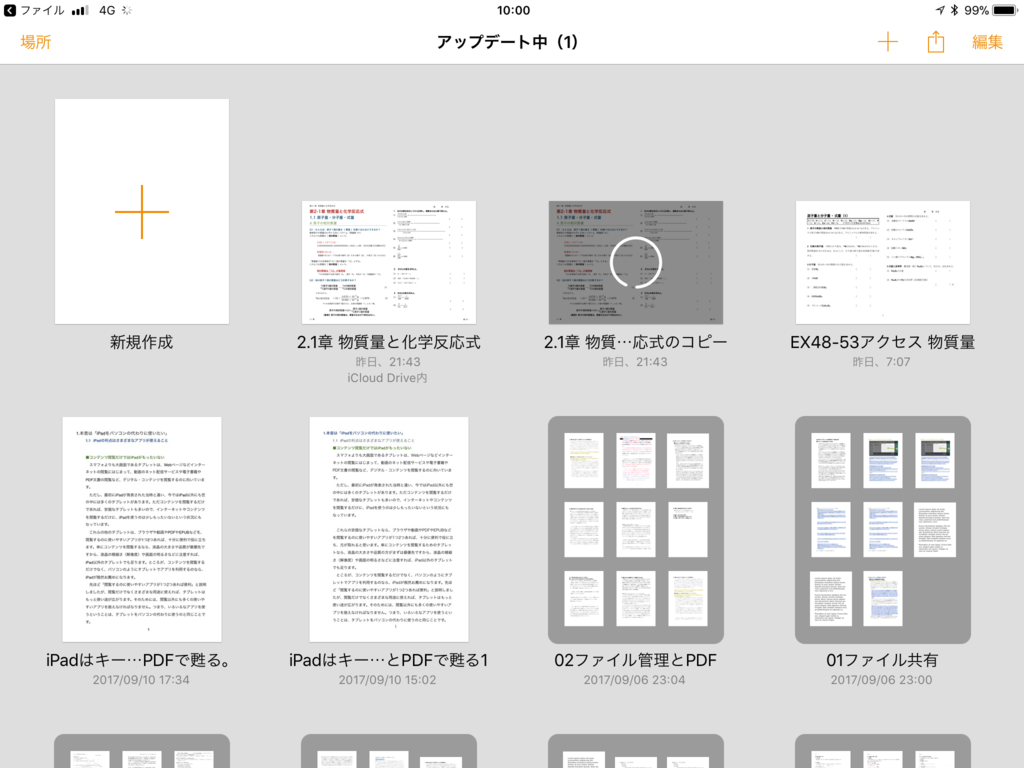Tap the アップデート中 (1) title

[x=507, y=42]
